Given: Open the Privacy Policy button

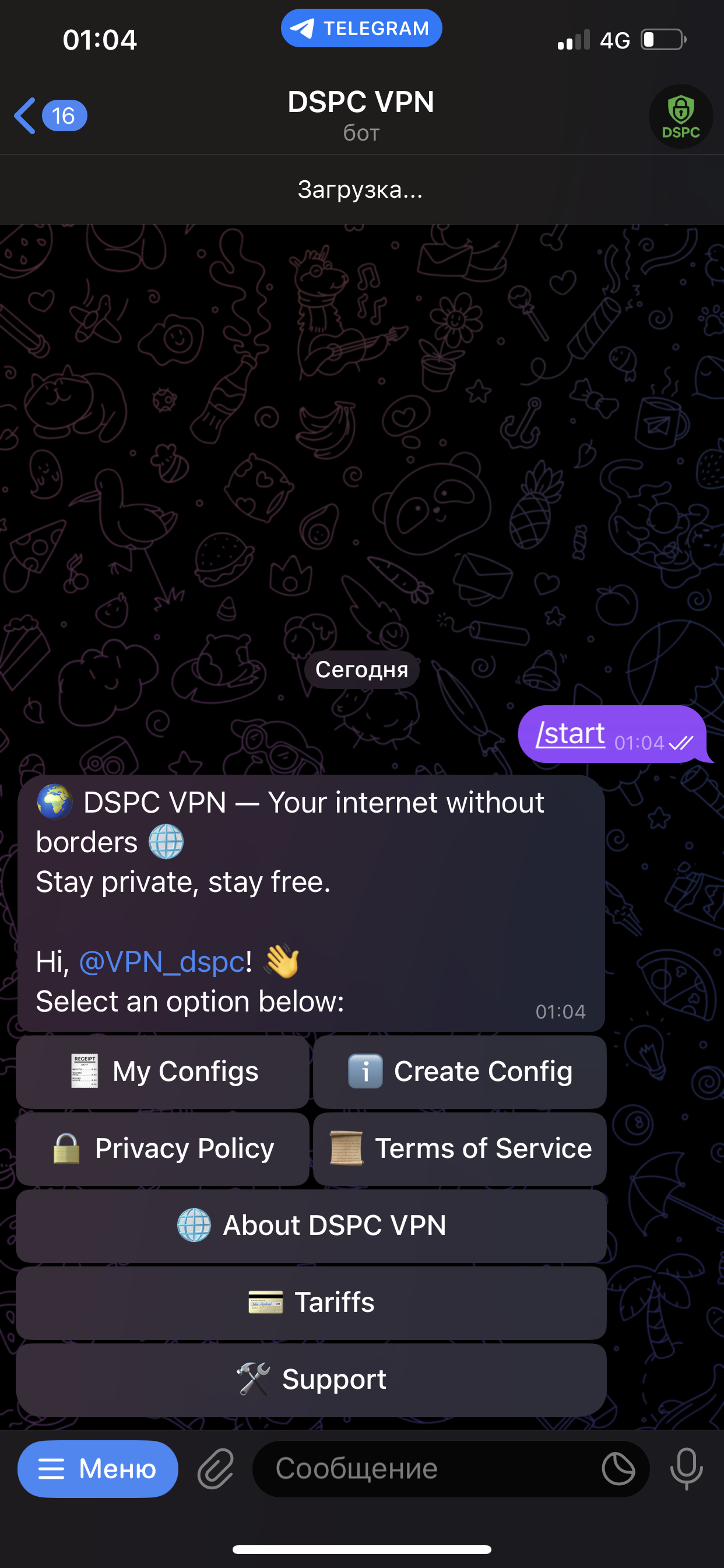Looking at the screenshot, I should point(163,1149).
